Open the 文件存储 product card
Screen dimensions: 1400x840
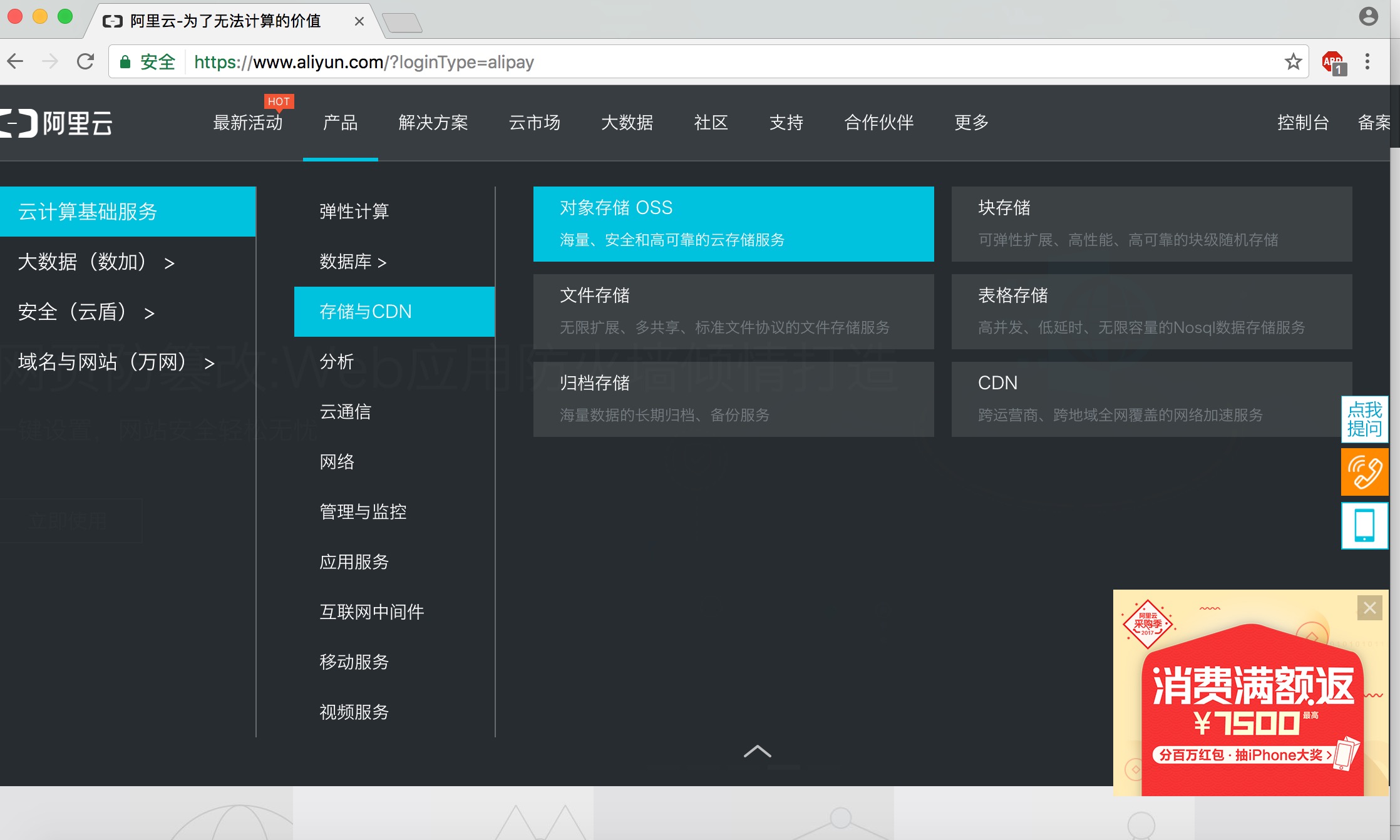click(734, 312)
